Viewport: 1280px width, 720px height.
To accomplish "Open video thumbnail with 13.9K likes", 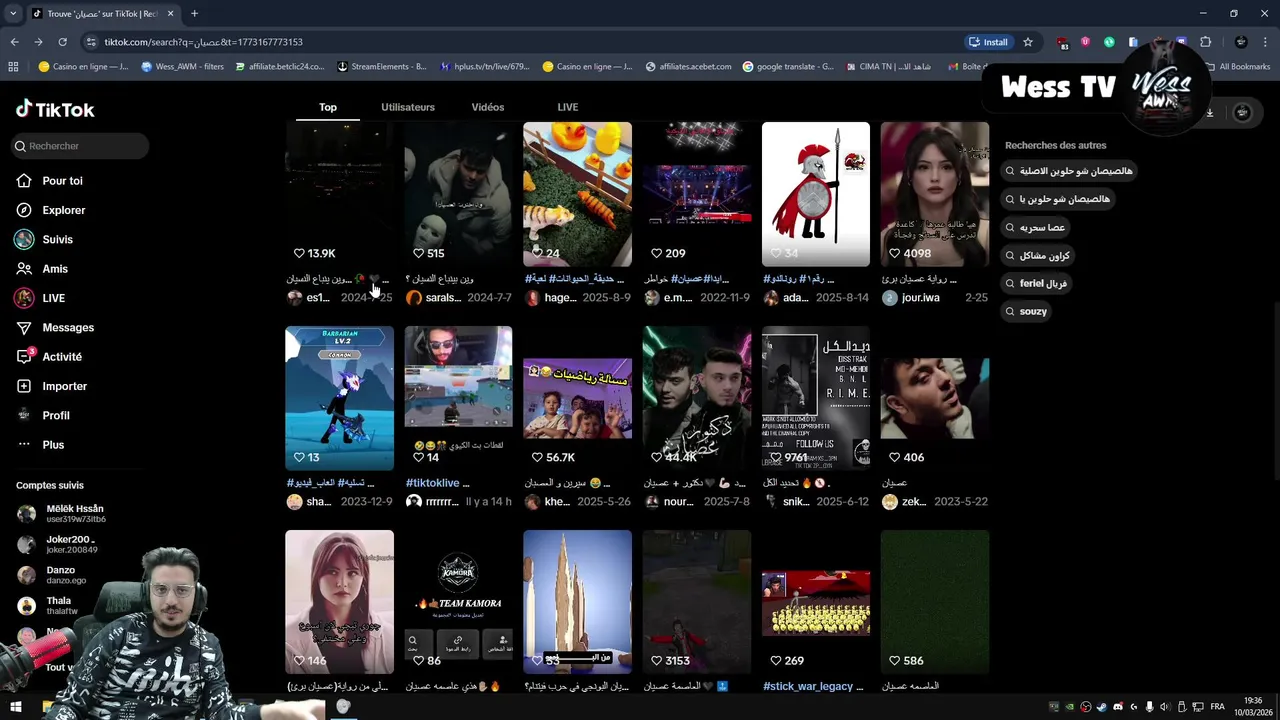I will 339,194.
